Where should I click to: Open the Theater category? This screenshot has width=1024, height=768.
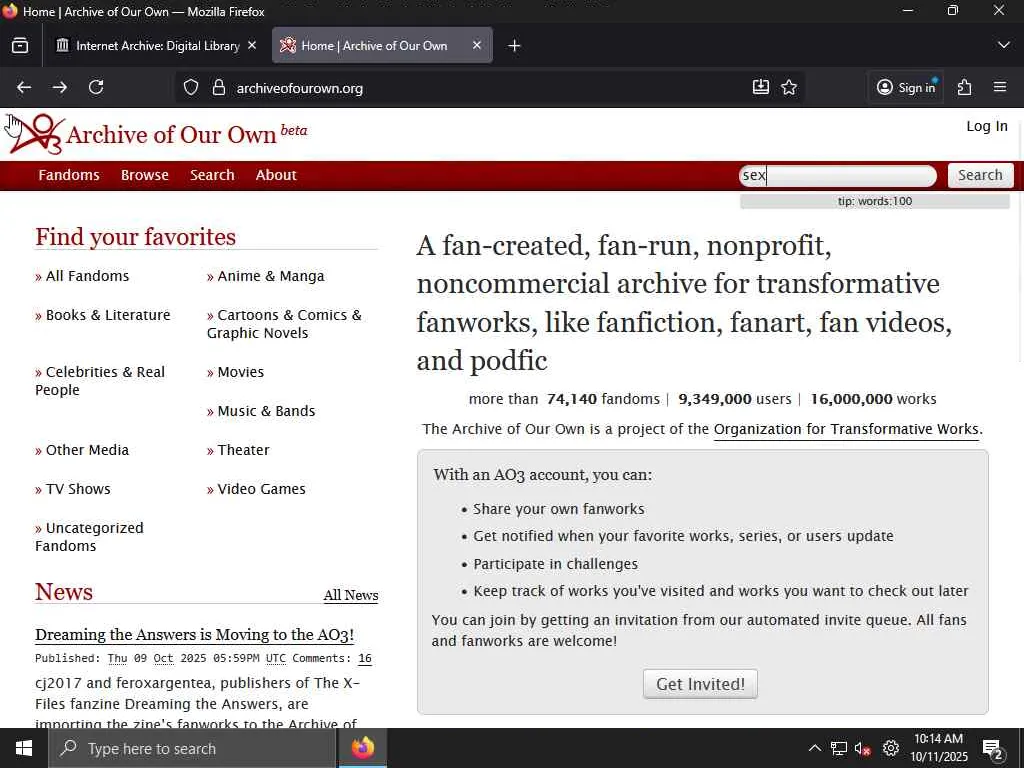coord(243,450)
